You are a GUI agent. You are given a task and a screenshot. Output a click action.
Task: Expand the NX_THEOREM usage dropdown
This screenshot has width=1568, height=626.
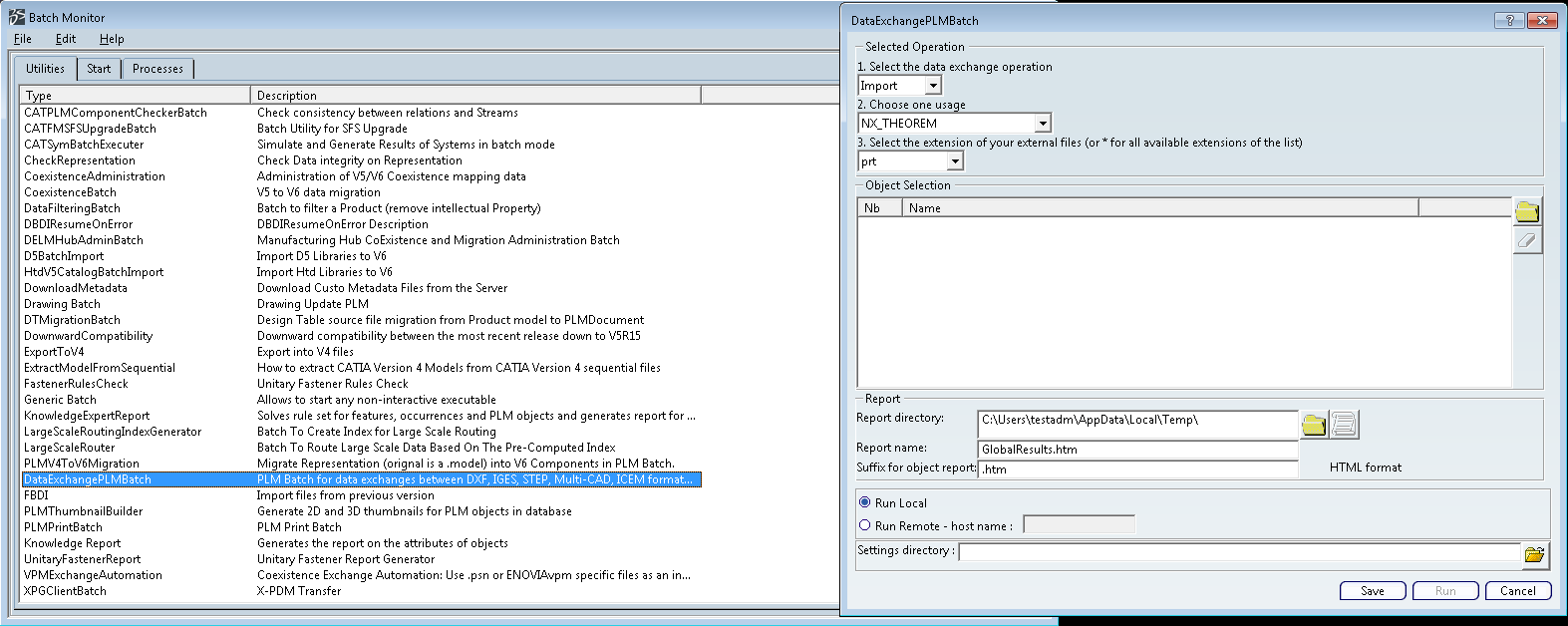[1043, 124]
